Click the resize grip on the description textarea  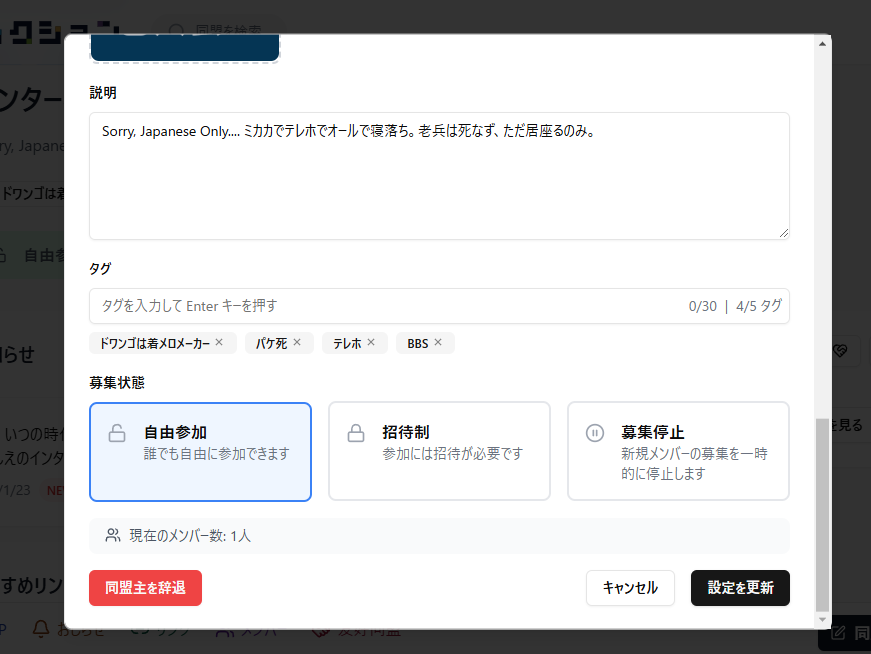tap(783, 233)
